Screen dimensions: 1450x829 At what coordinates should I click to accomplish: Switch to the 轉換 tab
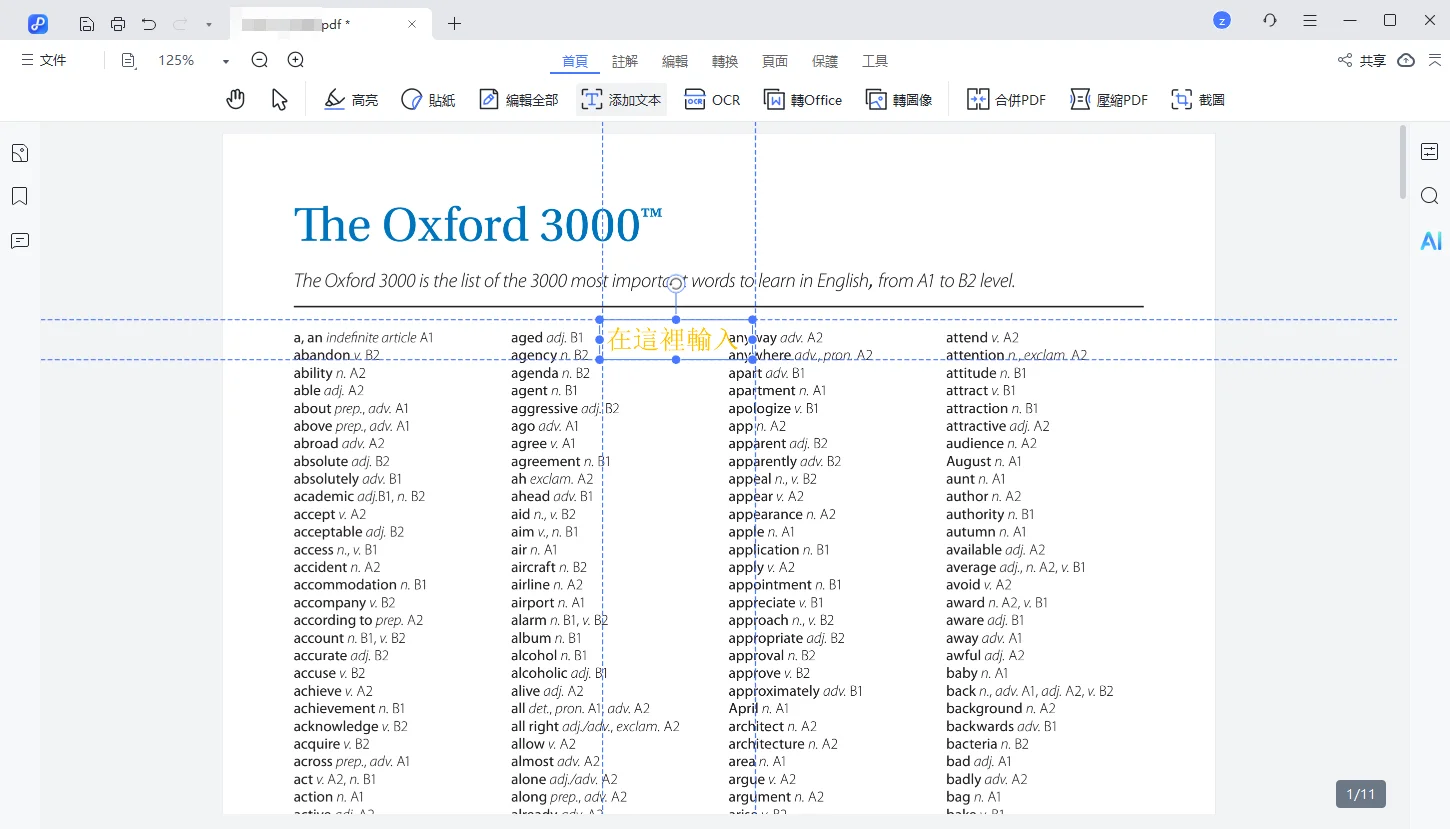click(725, 61)
